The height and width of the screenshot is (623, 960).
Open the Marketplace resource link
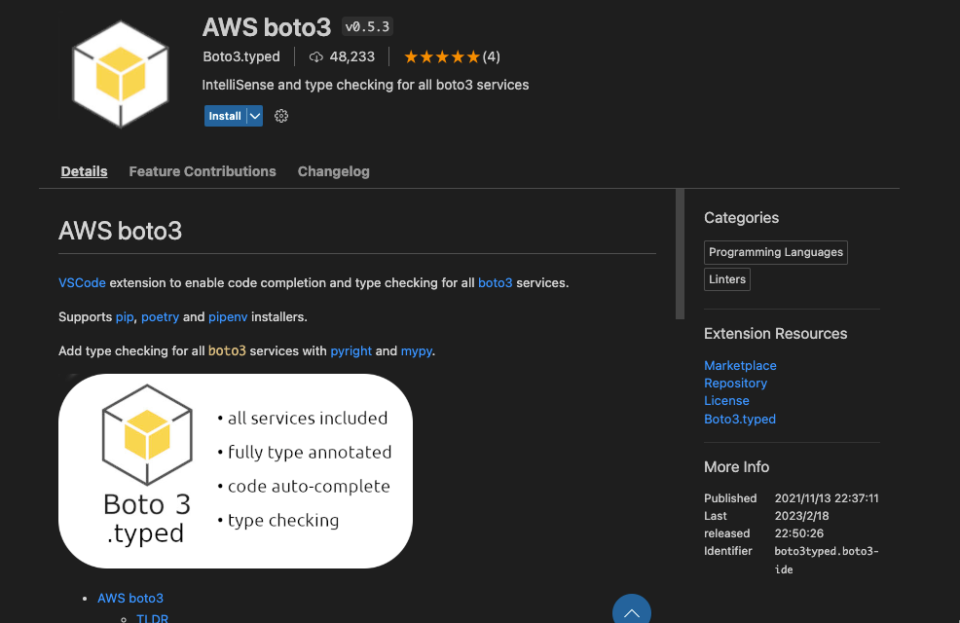740,366
